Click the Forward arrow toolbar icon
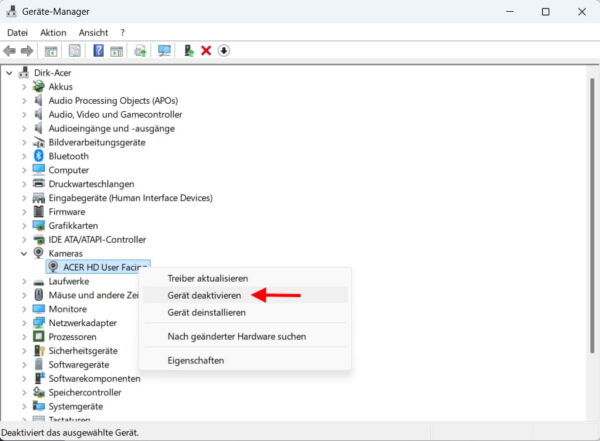The height and width of the screenshot is (441, 600). (27, 51)
